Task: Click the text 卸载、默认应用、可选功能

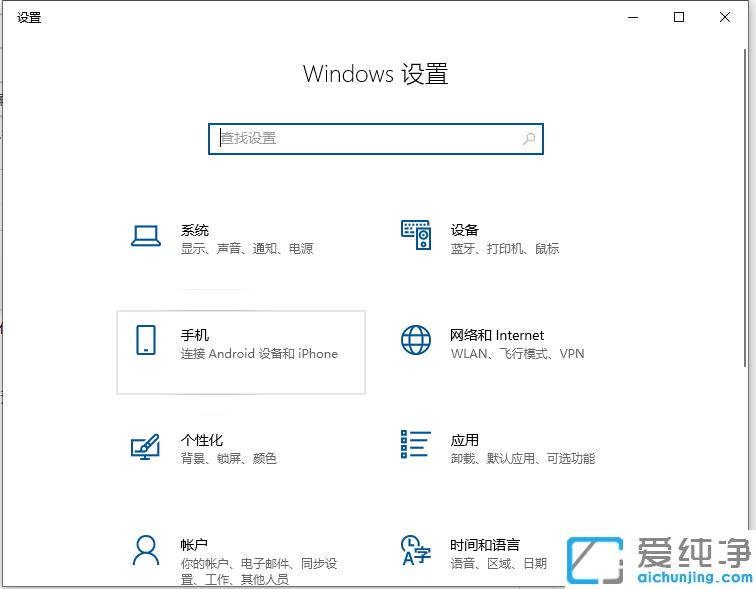Action: [523, 458]
